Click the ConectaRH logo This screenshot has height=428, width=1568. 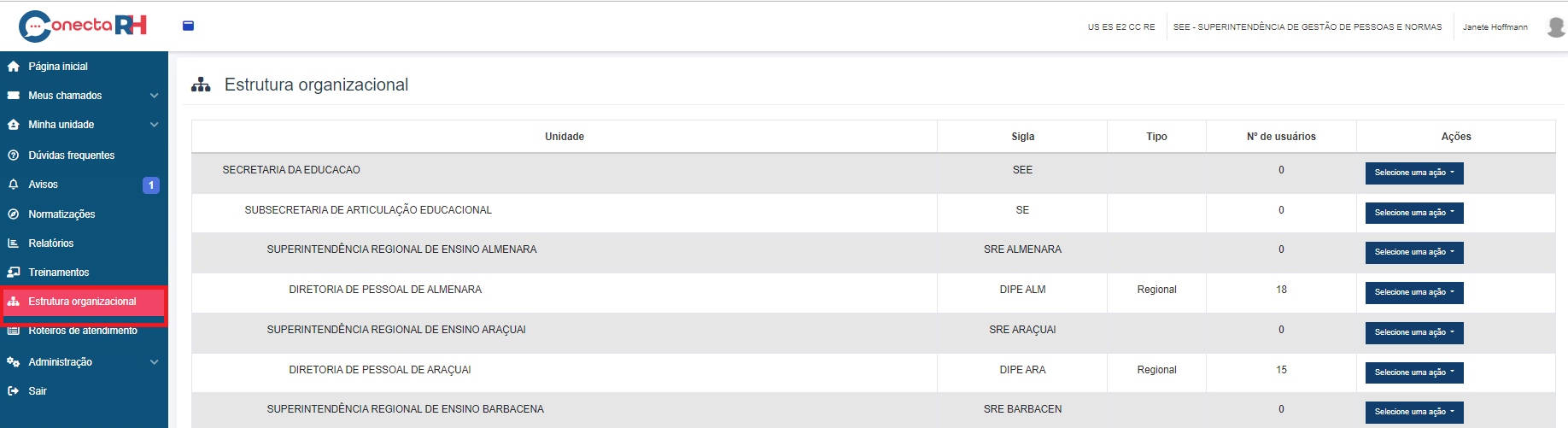pyautogui.click(x=83, y=26)
